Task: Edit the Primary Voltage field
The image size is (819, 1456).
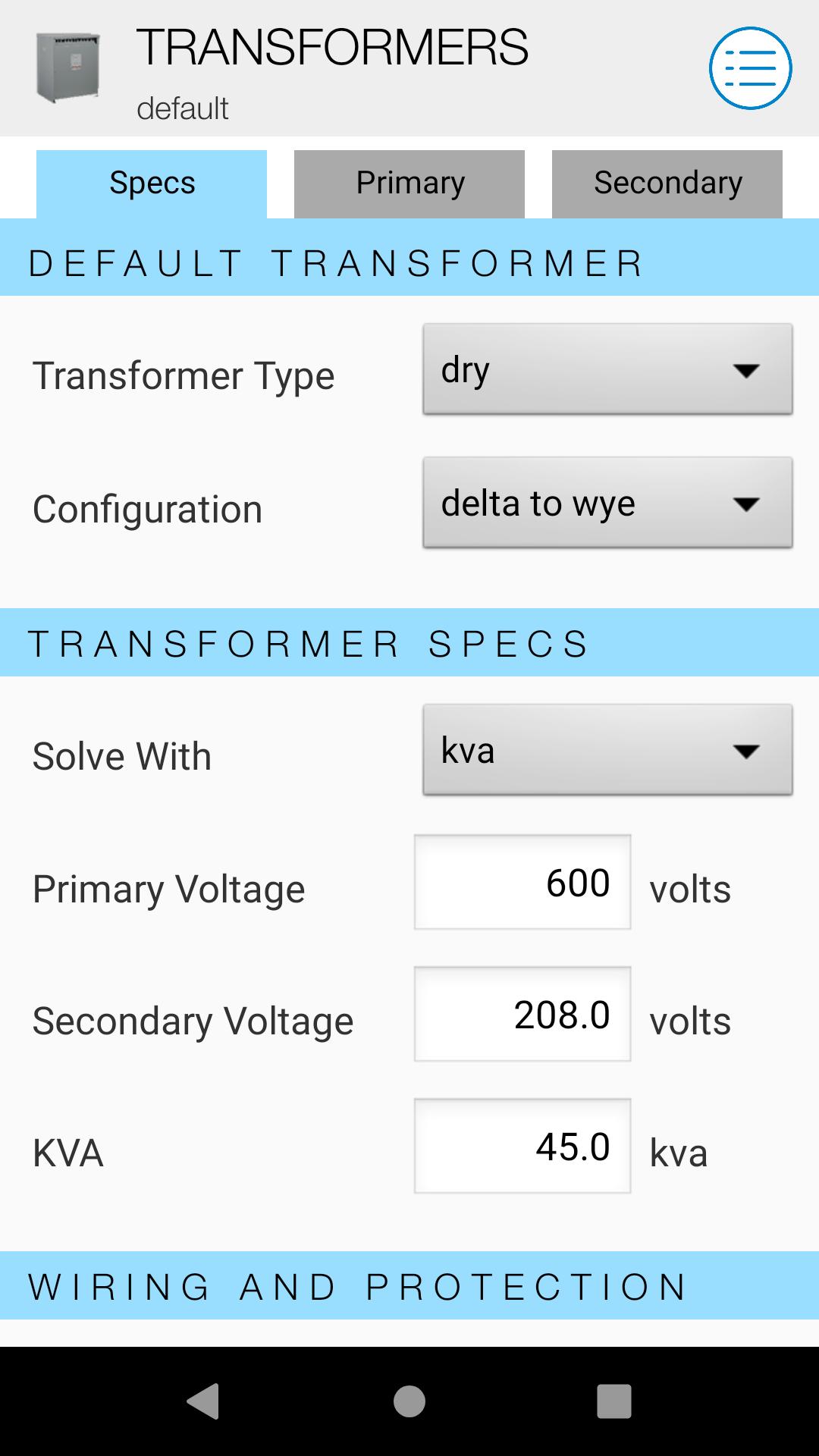Action: pyautogui.click(x=522, y=883)
